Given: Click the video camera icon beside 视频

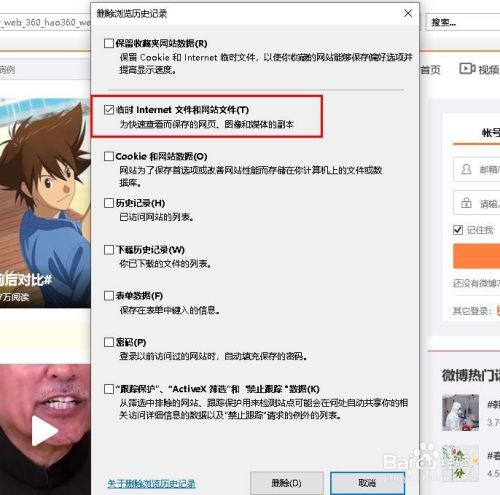Looking at the screenshot, I should [467, 69].
